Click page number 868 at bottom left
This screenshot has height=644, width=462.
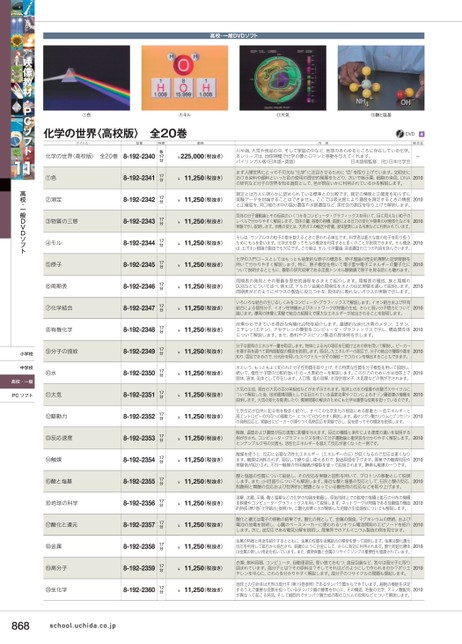(x=21, y=626)
